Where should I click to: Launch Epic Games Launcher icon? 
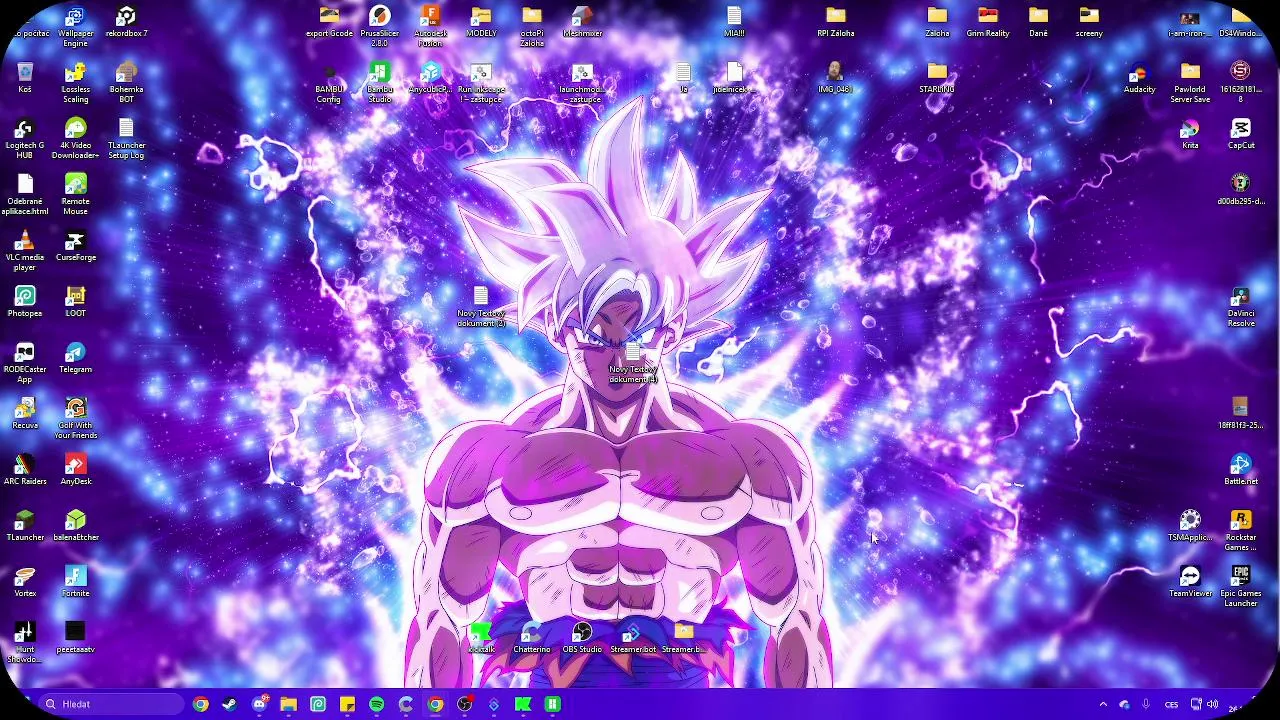point(1241,587)
